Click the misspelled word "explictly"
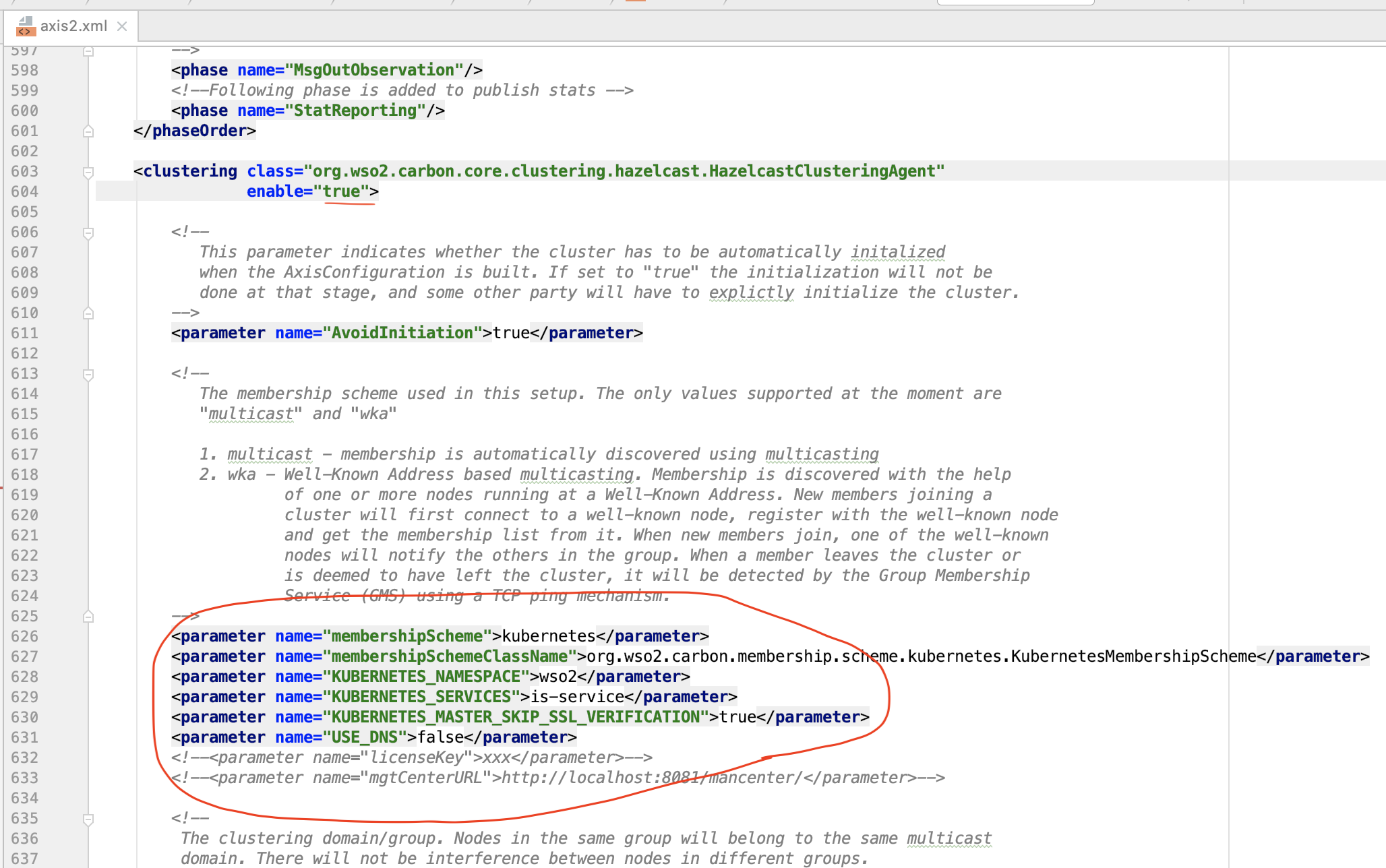Image resolution: width=1386 pixels, height=868 pixels. pyautogui.click(x=751, y=292)
